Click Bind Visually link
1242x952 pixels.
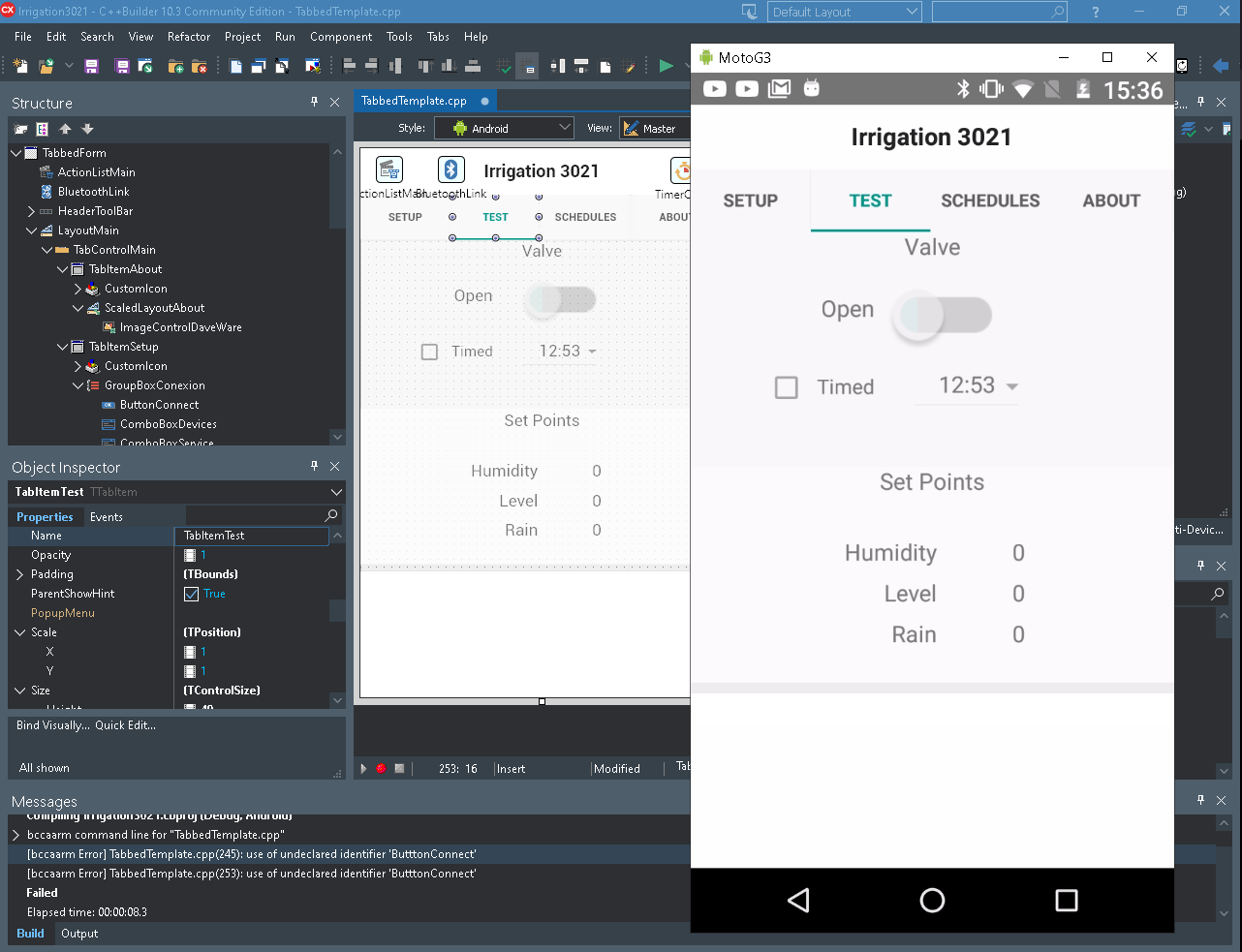52,725
